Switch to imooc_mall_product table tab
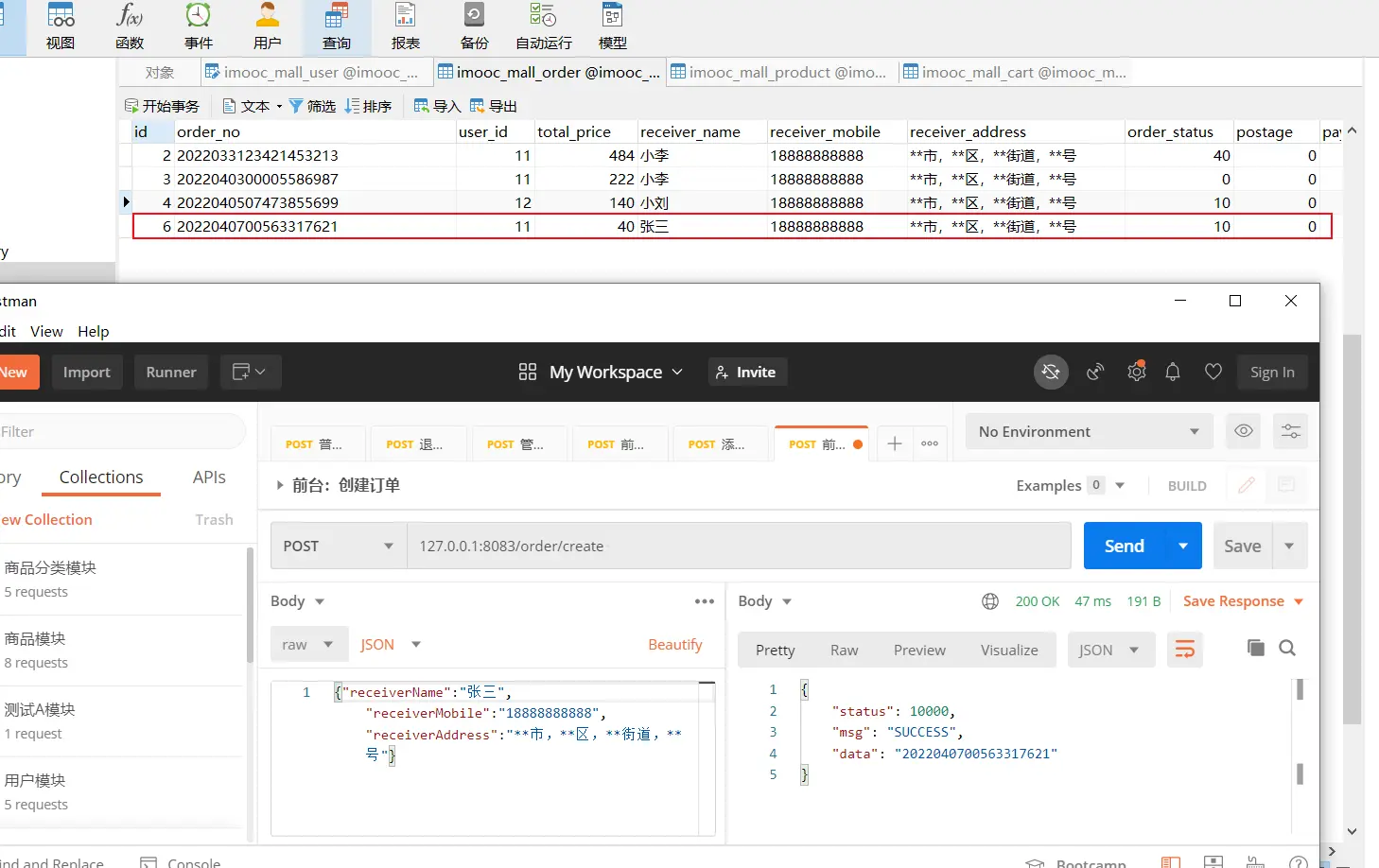The image size is (1379, 868). click(x=779, y=72)
